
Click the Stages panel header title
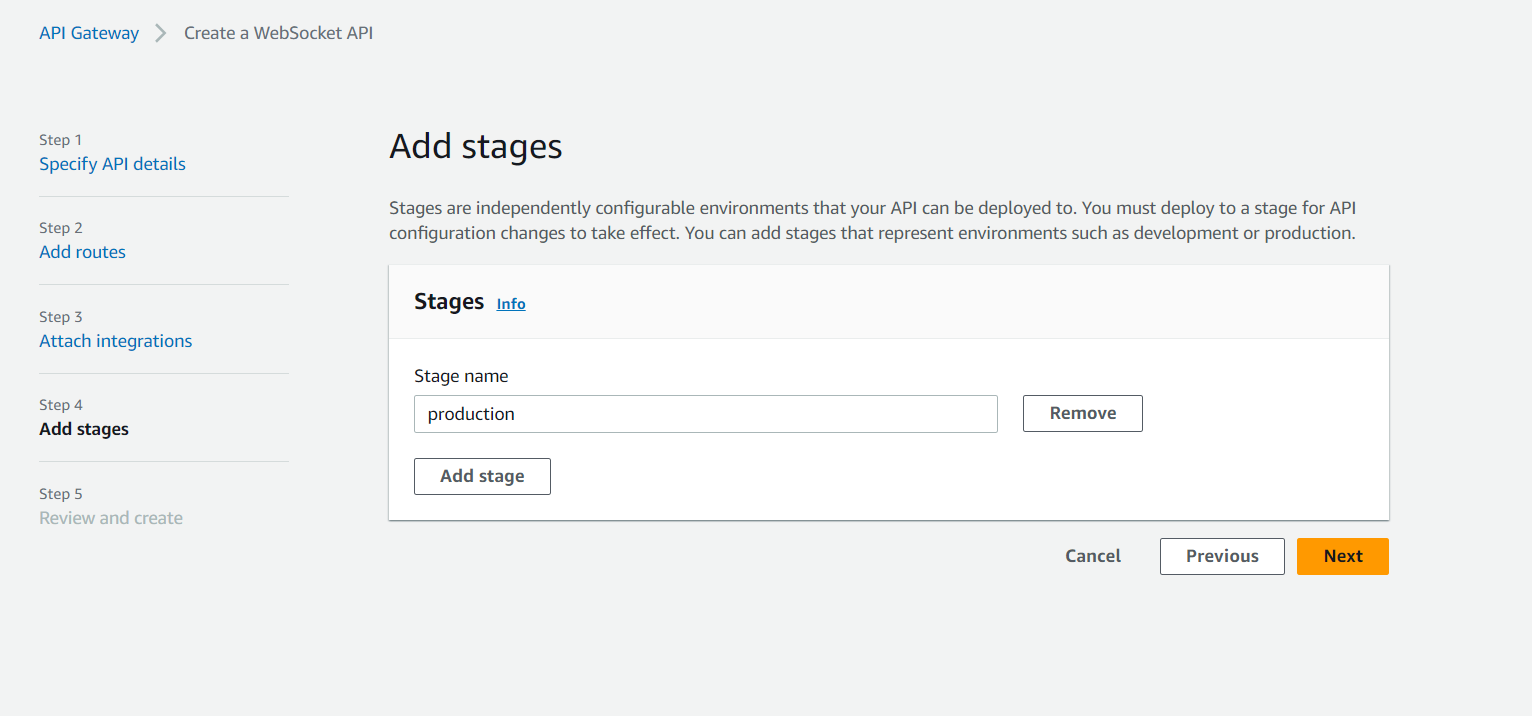pyautogui.click(x=449, y=302)
